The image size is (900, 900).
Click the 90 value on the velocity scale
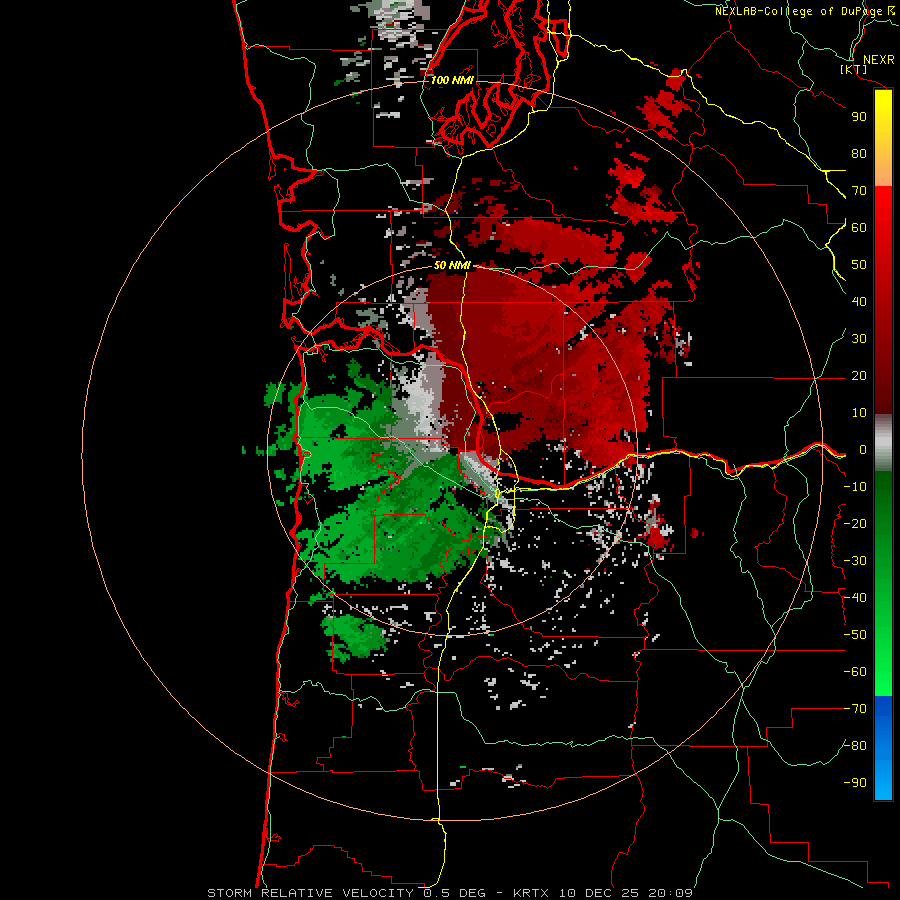click(x=859, y=117)
